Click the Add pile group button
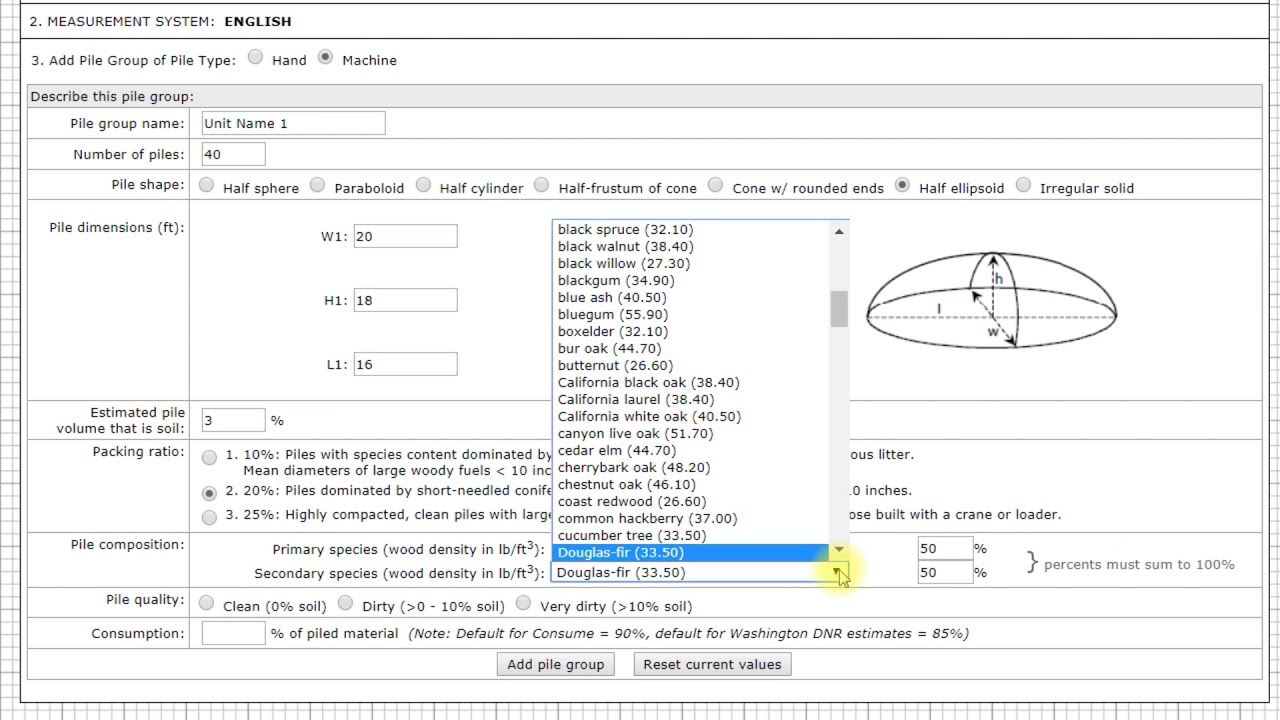 (555, 664)
